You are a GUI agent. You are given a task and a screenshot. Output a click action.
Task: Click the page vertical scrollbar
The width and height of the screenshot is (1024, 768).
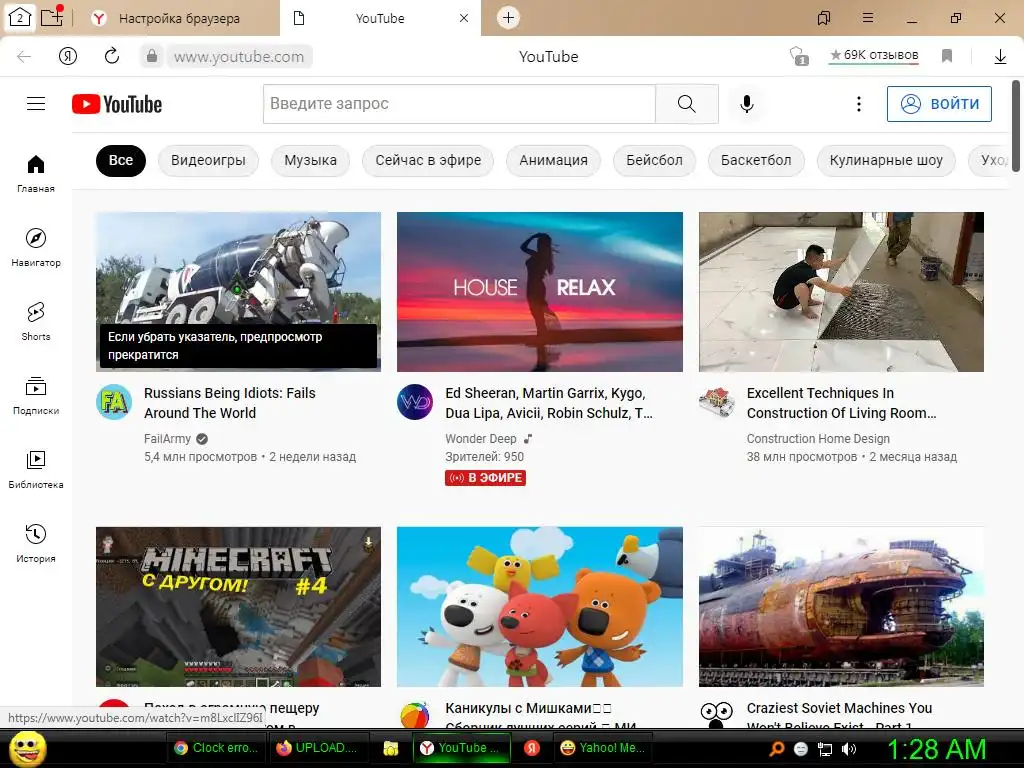pyautogui.click(x=1016, y=127)
